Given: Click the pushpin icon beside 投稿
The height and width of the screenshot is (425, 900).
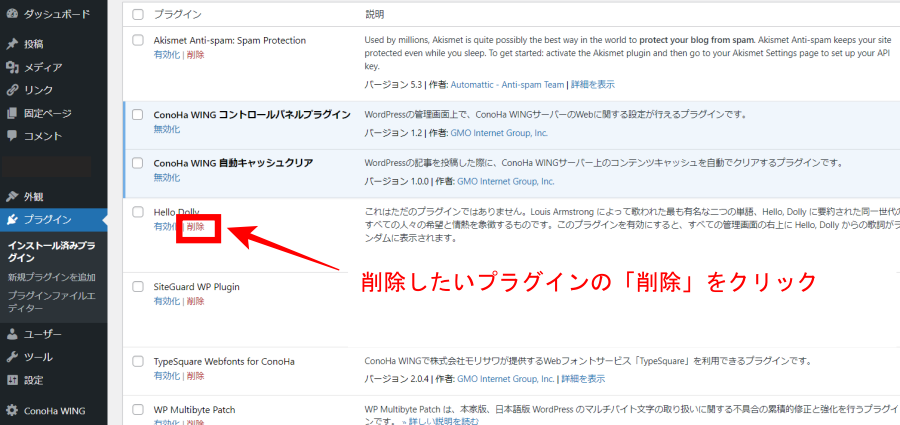Looking at the screenshot, I should (12, 44).
